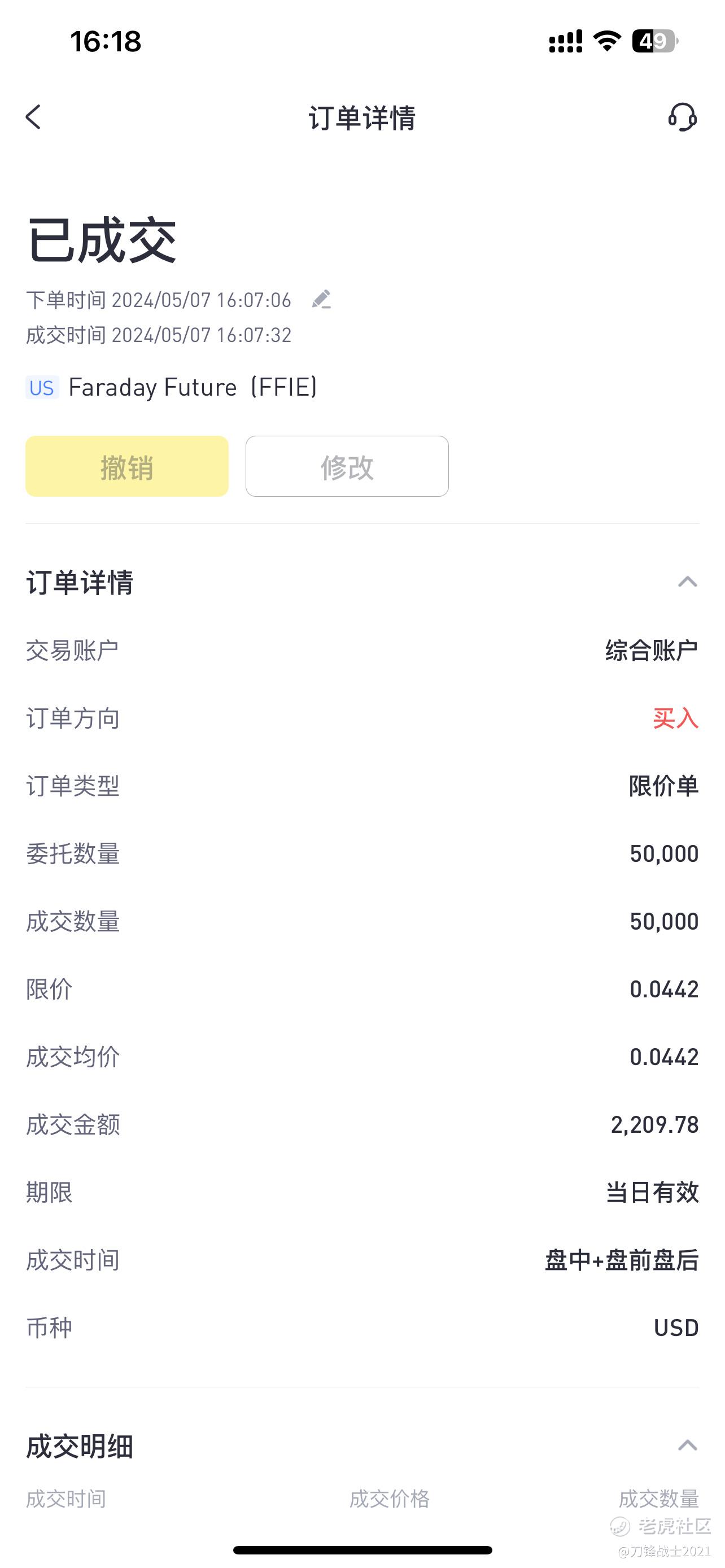Image resolution: width=725 pixels, height=1568 pixels.
Task: Open customer service headset icon
Action: pos(683,117)
